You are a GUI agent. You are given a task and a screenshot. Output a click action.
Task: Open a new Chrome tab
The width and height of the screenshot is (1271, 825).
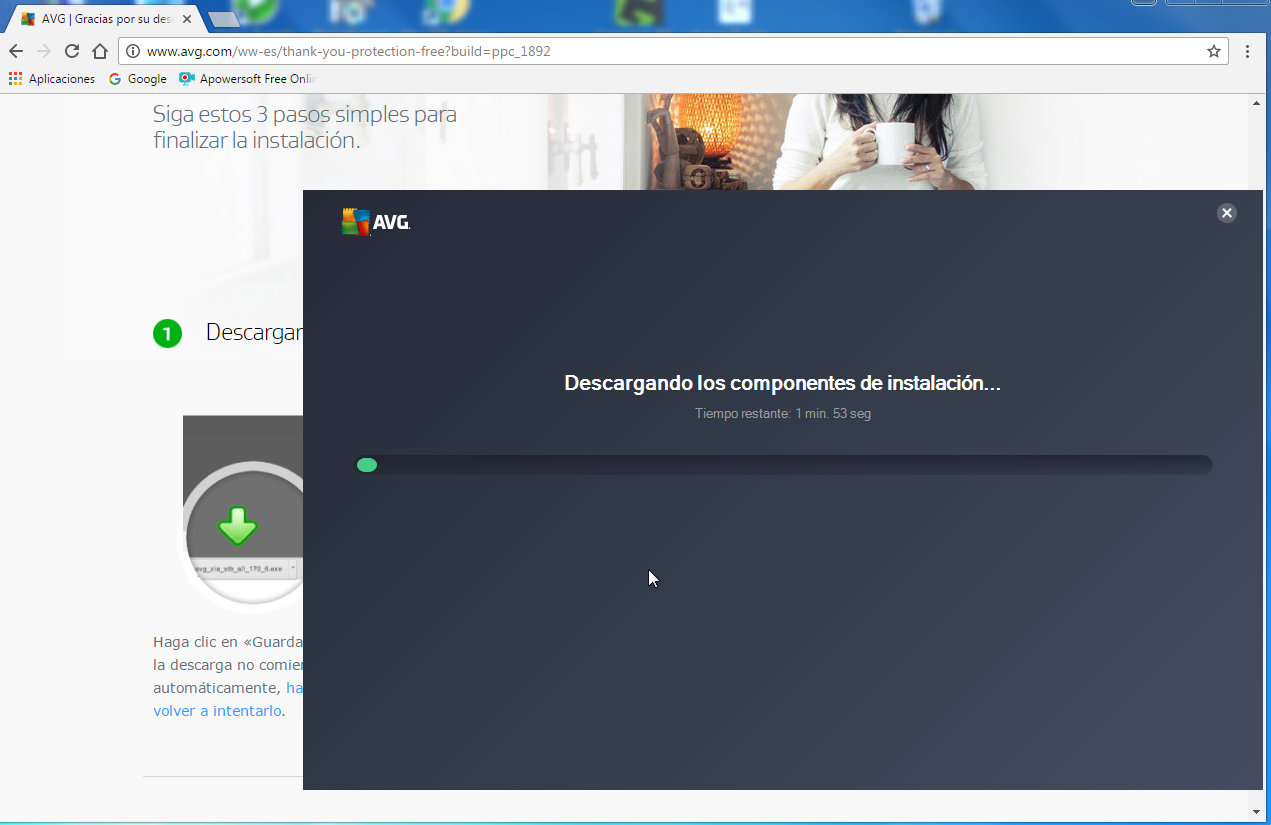pyautogui.click(x=222, y=20)
